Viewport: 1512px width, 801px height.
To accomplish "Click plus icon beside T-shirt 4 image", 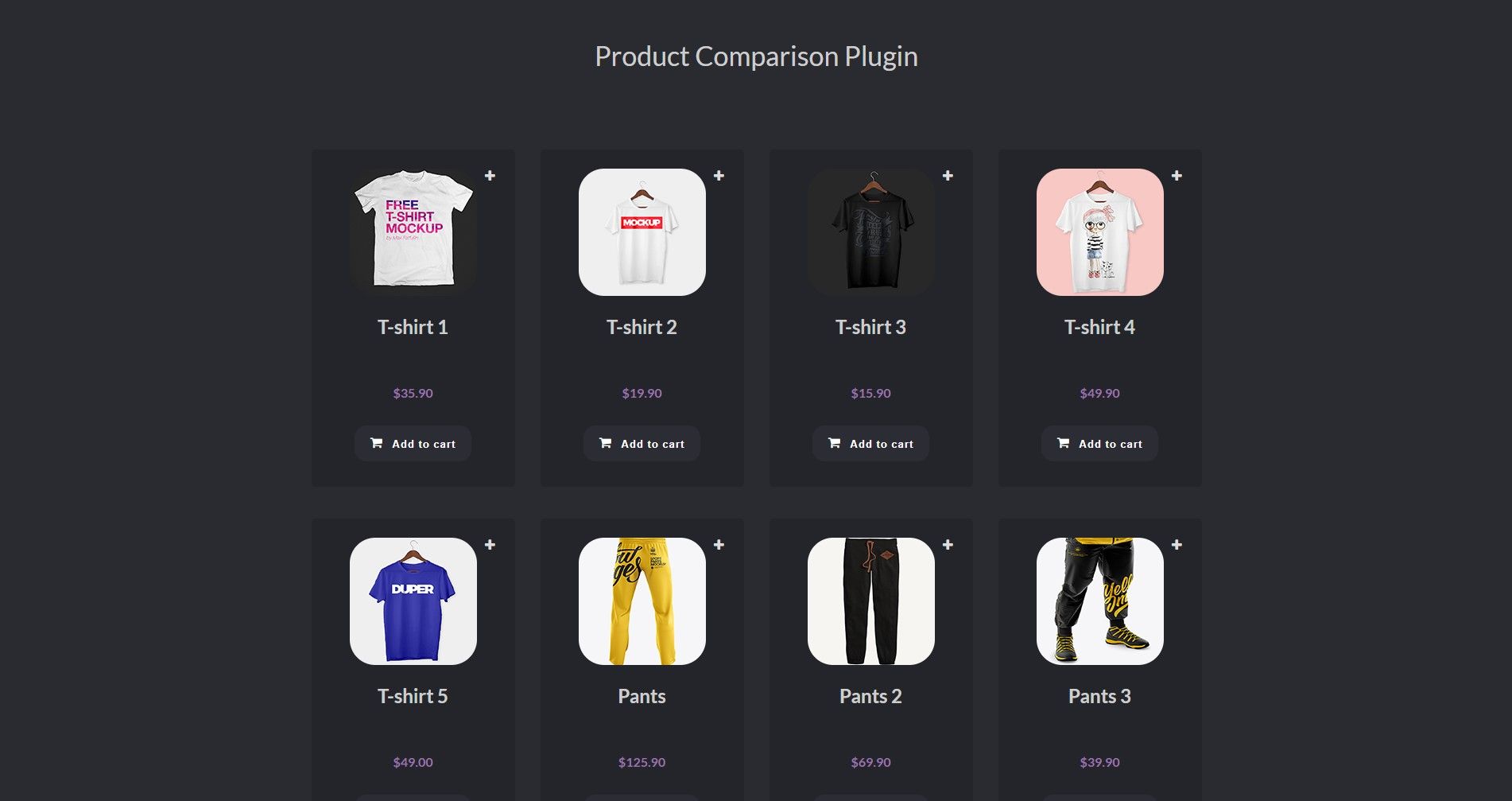I will (x=1177, y=176).
